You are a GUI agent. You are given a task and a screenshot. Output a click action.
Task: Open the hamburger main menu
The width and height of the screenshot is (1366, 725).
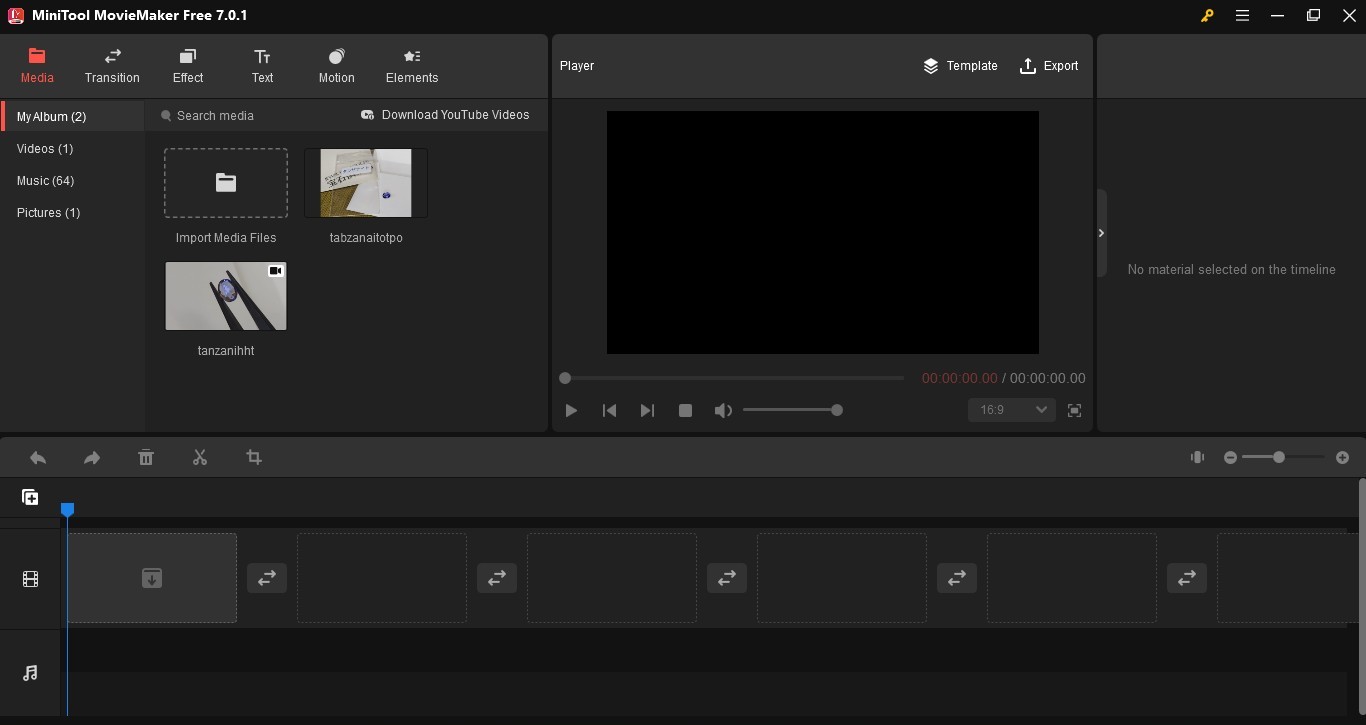[x=1242, y=16]
